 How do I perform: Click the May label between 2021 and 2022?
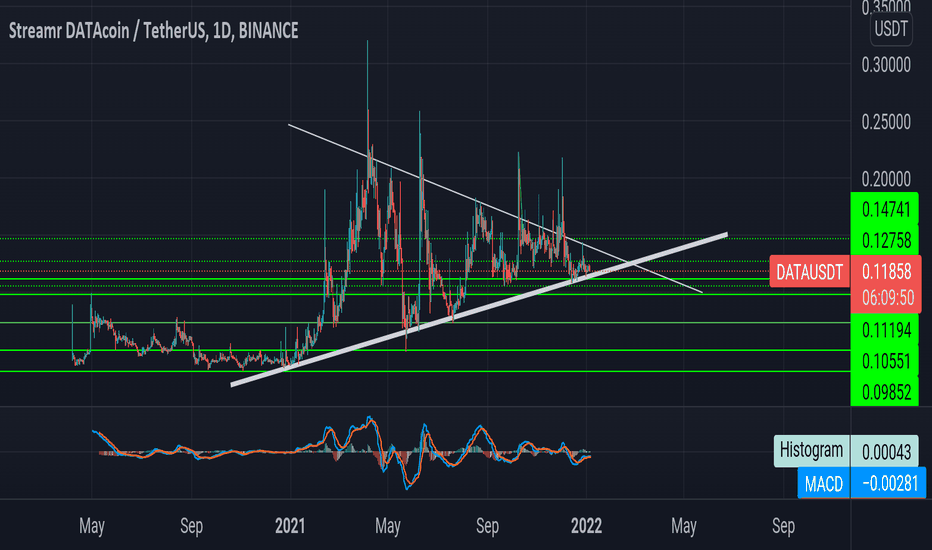(x=388, y=526)
